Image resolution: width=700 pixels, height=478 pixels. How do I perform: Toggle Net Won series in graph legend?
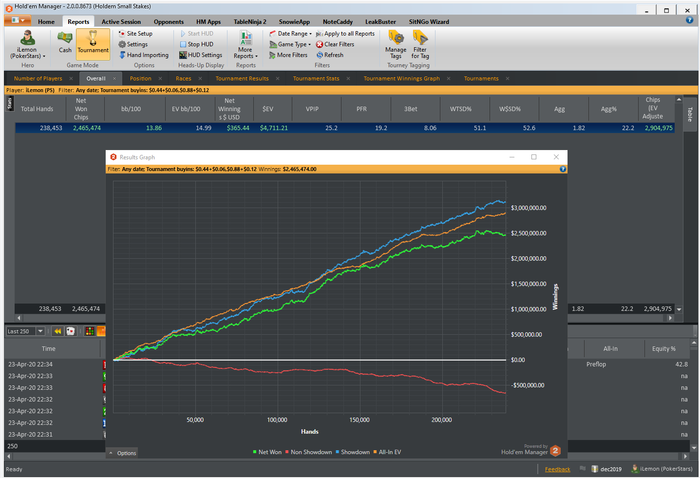pyautogui.click(x=267, y=452)
